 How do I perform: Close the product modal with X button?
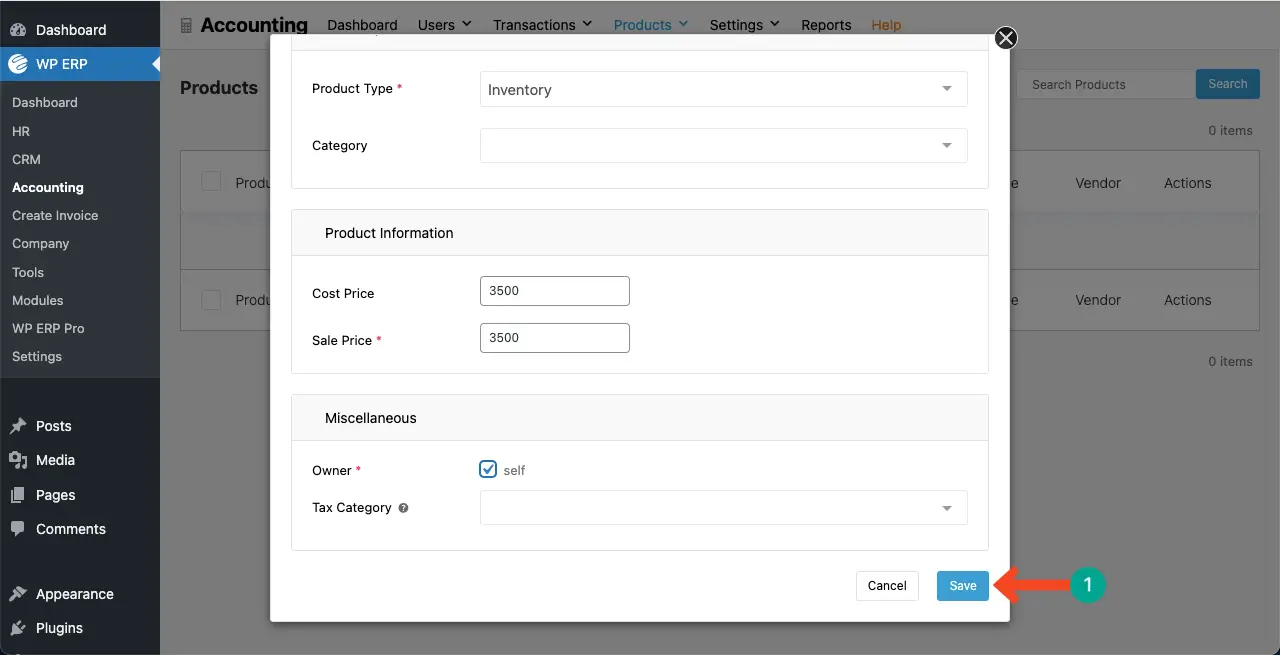coord(1006,38)
